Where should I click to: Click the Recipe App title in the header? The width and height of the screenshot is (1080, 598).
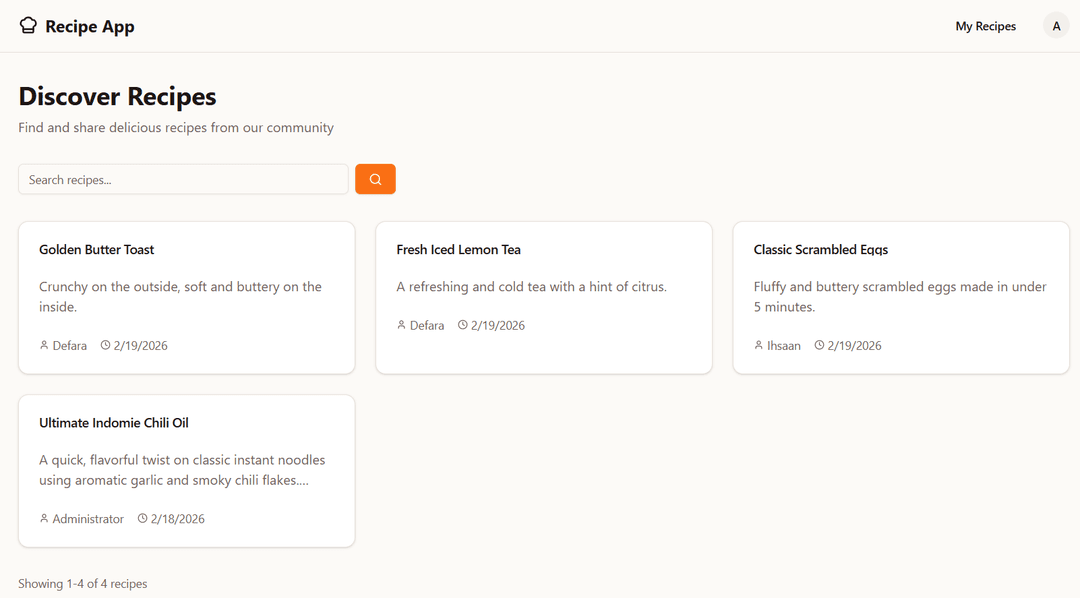tap(89, 26)
